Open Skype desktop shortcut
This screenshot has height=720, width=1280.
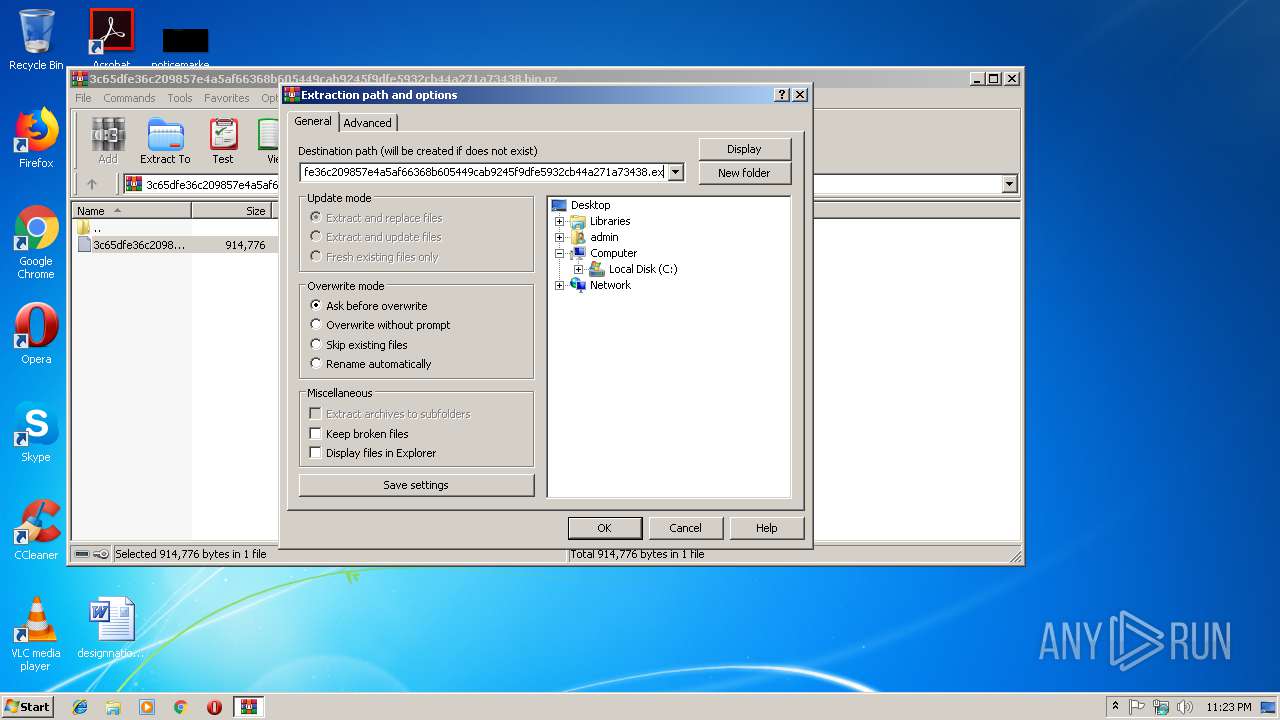point(36,432)
